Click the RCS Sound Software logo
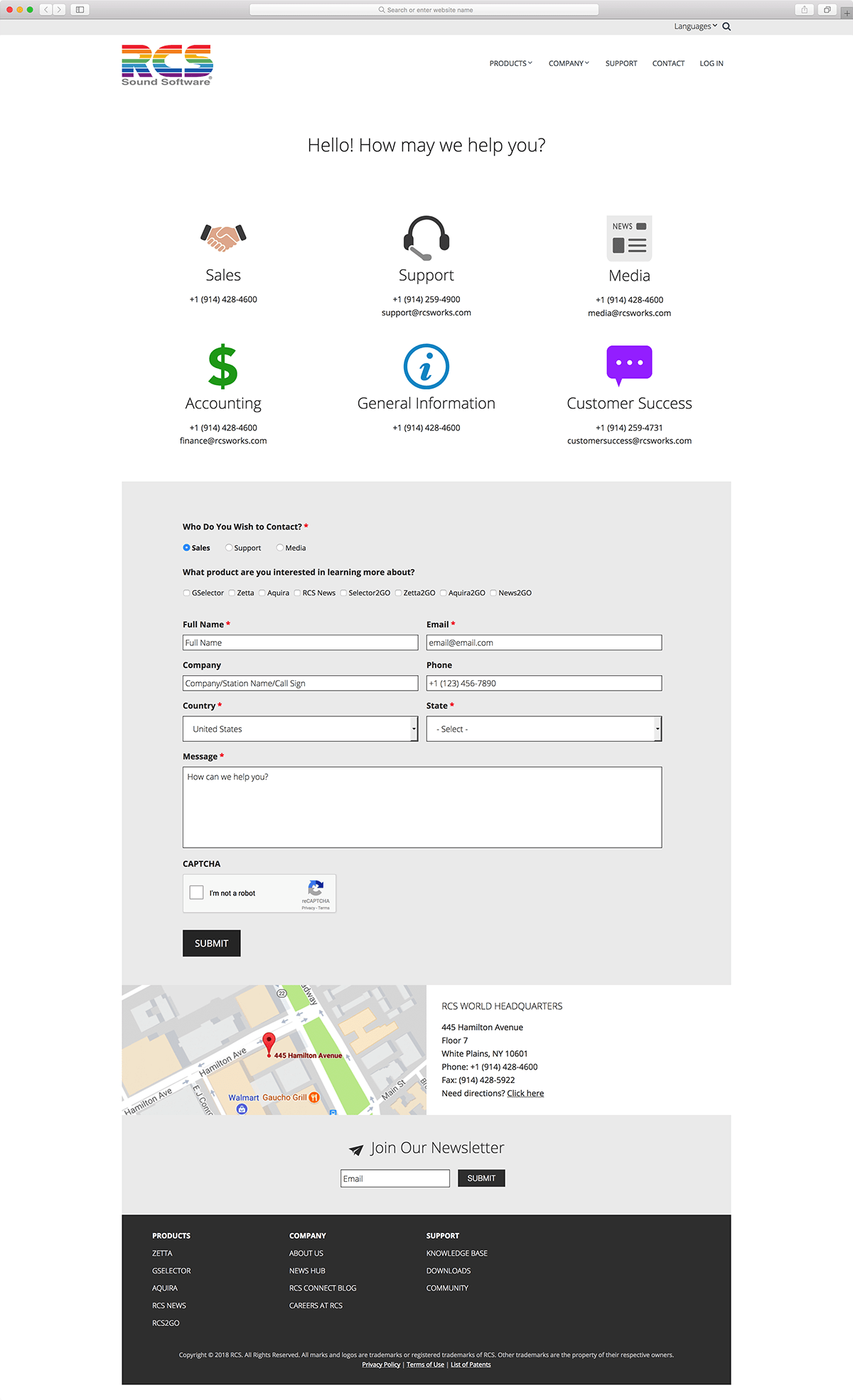The width and height of the screenshot is (853, 1400). coord(167,65)
